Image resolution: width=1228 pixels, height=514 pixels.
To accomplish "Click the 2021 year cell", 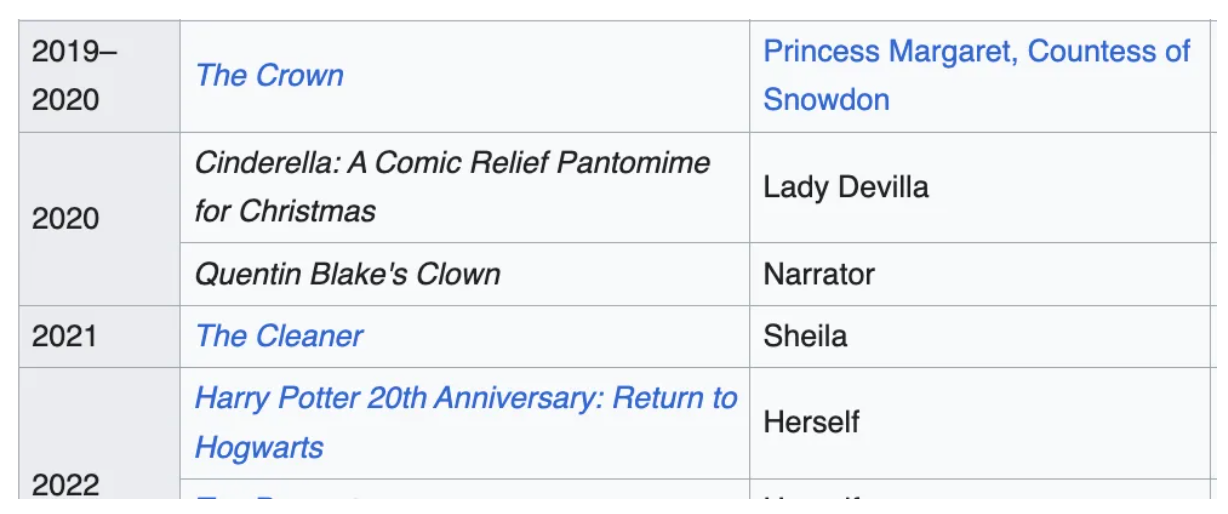I will pyautogui.click(x=66, y=336).
